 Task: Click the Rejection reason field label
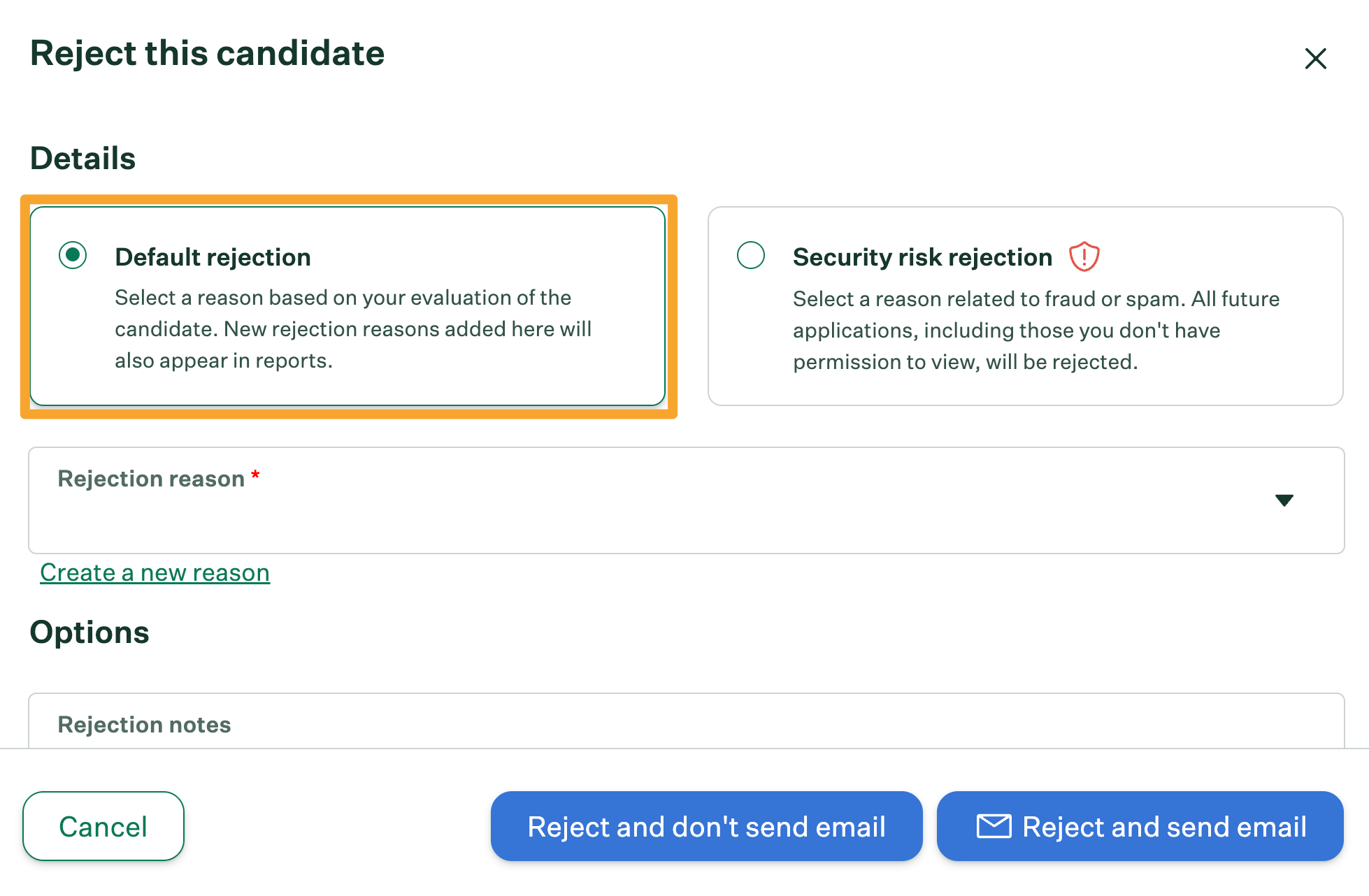pos(151,479)
